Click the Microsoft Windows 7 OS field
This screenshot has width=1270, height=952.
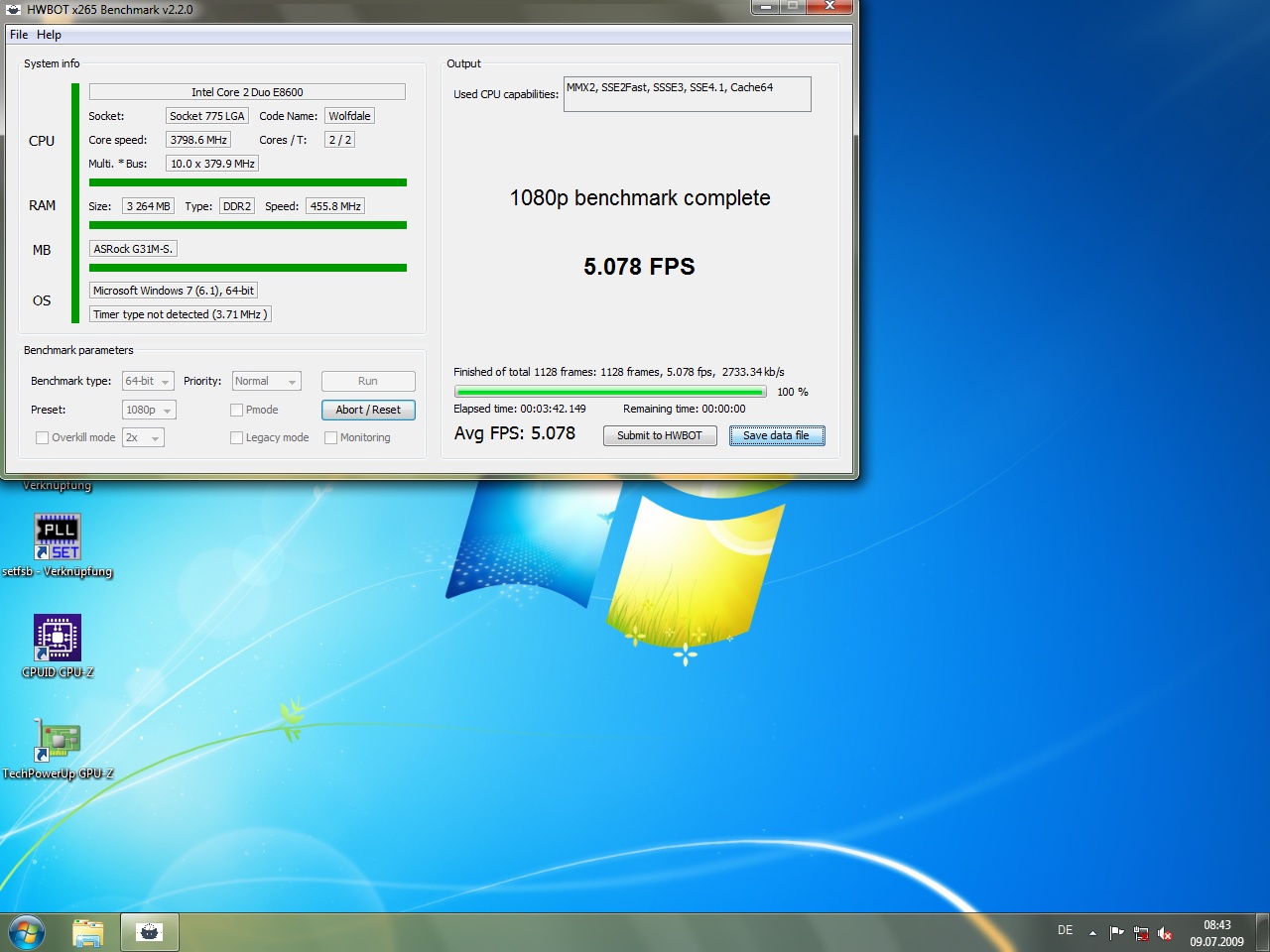174,291
